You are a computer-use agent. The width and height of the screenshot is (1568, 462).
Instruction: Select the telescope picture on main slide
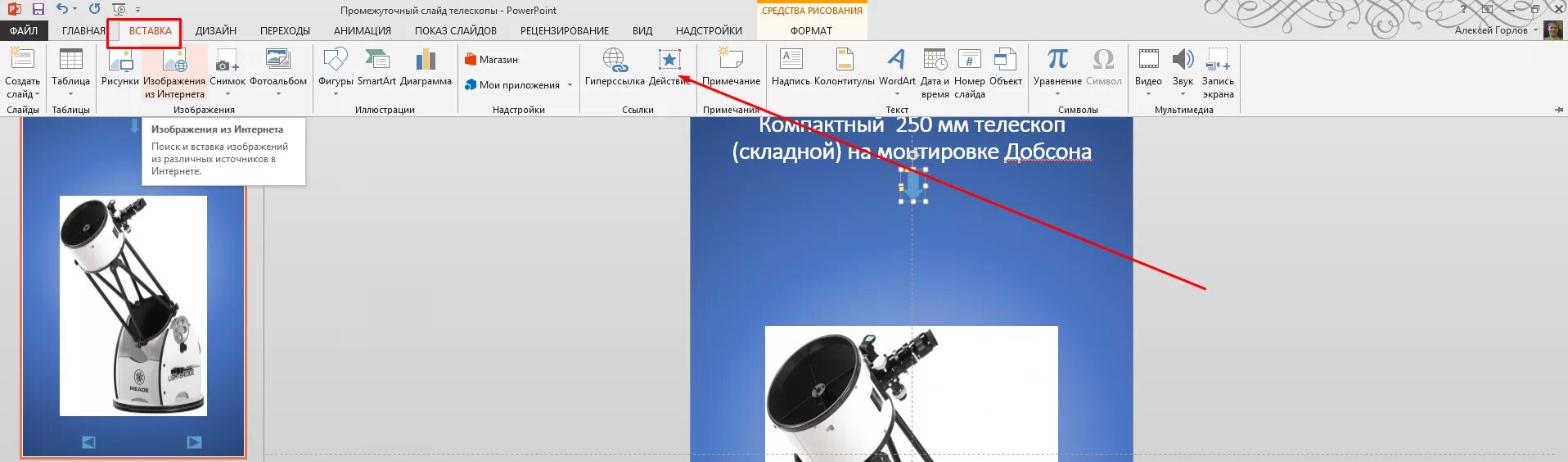[x=911, y=393]
